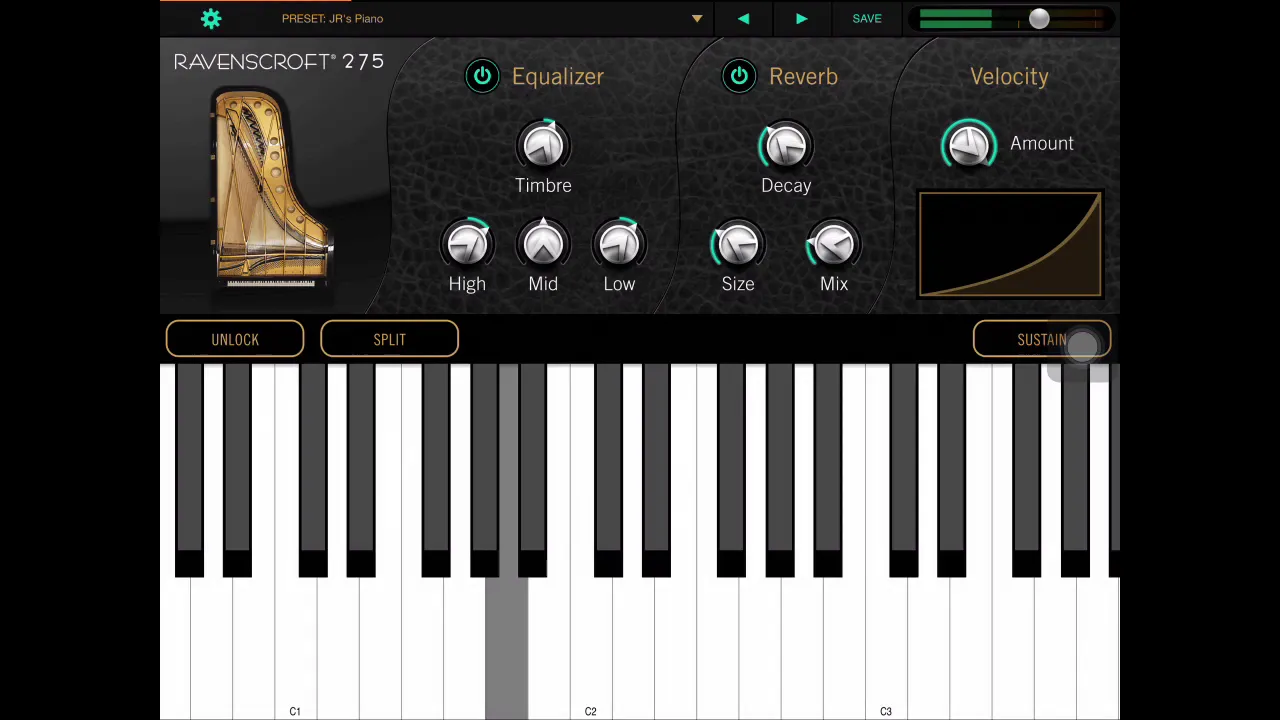Open the preset dropdown arrow

pos(697,19)
